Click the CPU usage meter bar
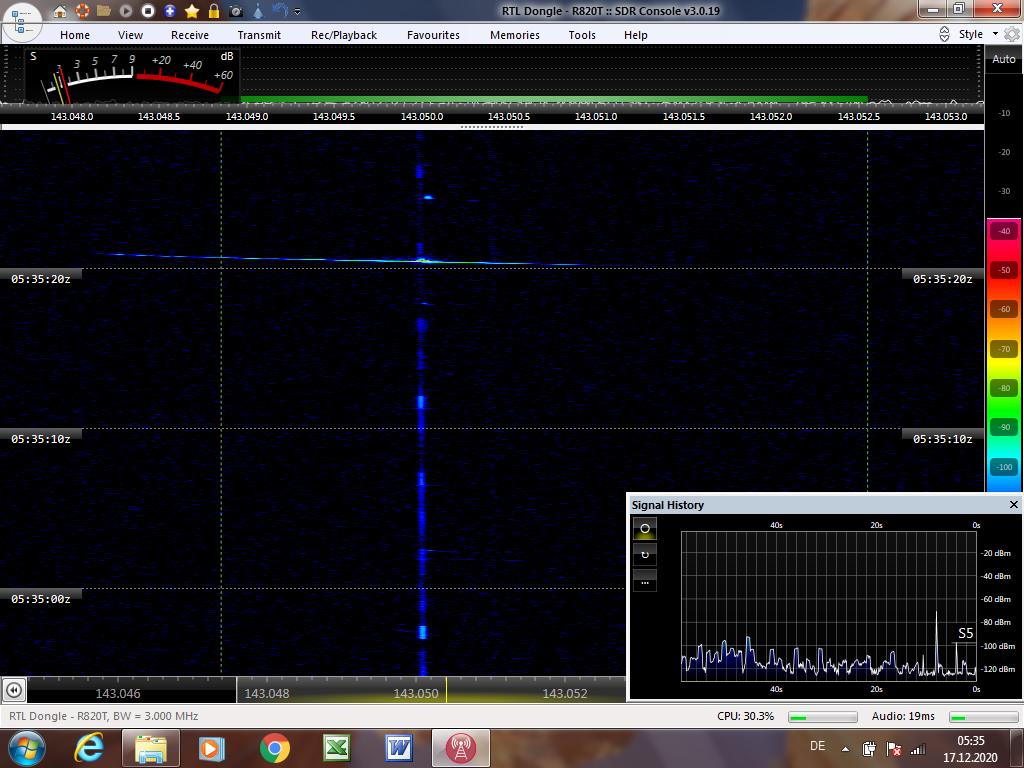1024x768 pixels. (x=822, y=717)
